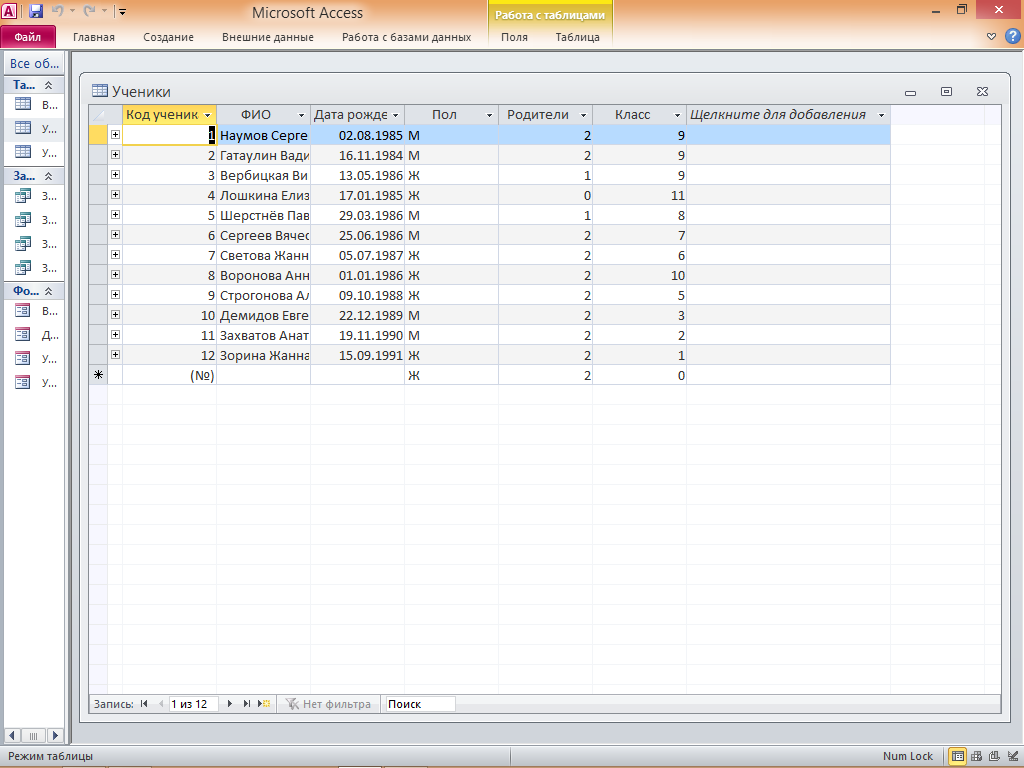Open the Класс column filter dropdown
Image resolution: width=1024 pixels, height=768 pixels.
pyautogui.click(x=677, y=115)
